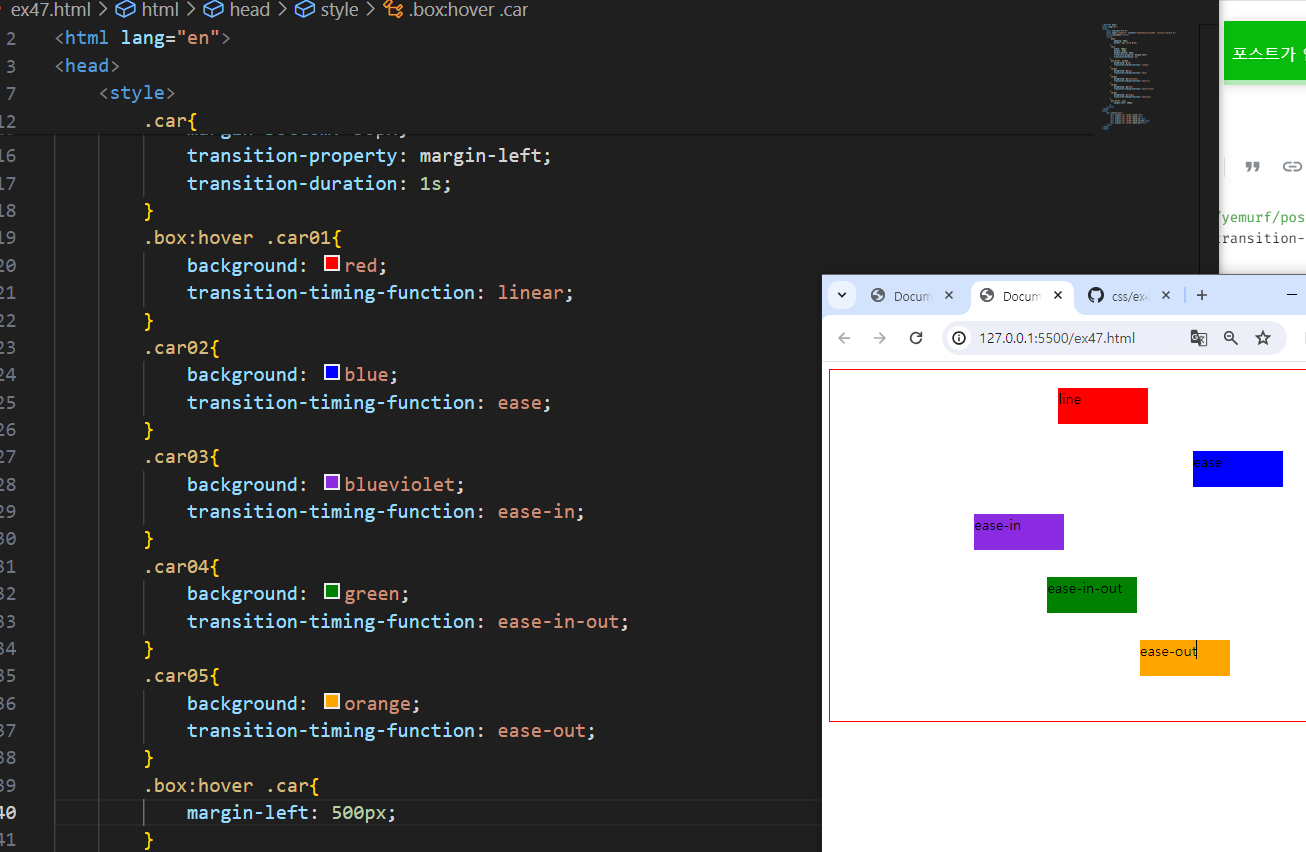This screenshot has width=1306, height=852.
Task: Click the html element icon in breadcrumb
Action: (125, 10)
